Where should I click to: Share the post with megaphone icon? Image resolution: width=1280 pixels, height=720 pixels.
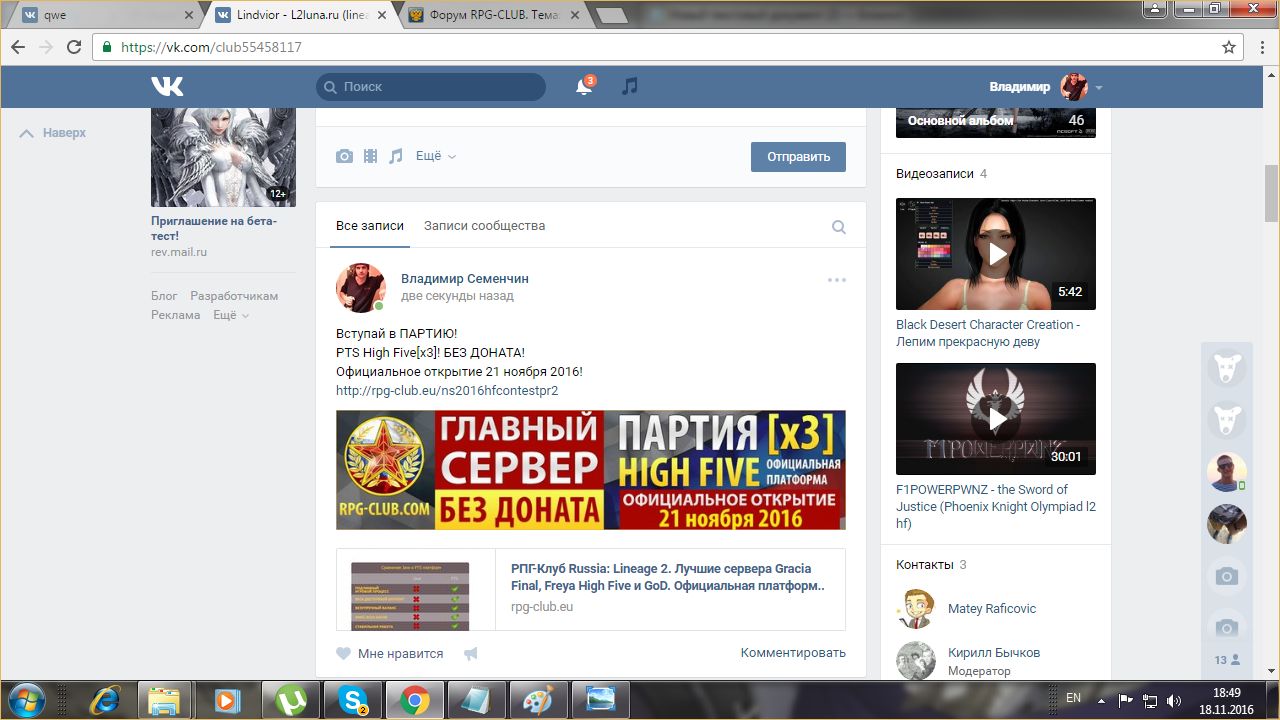470,653
